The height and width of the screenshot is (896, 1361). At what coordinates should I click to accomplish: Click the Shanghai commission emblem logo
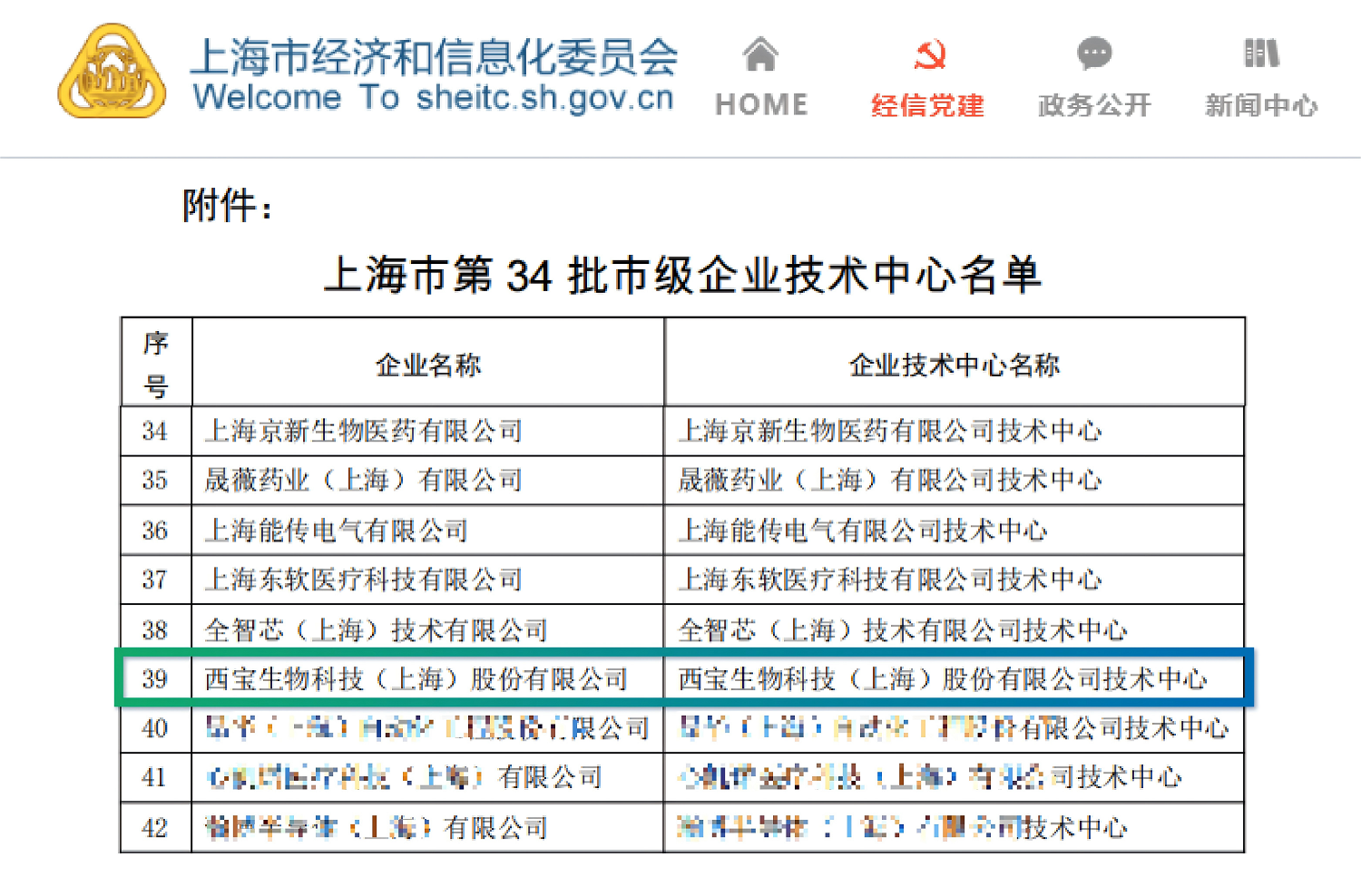(x=112, y=72)
